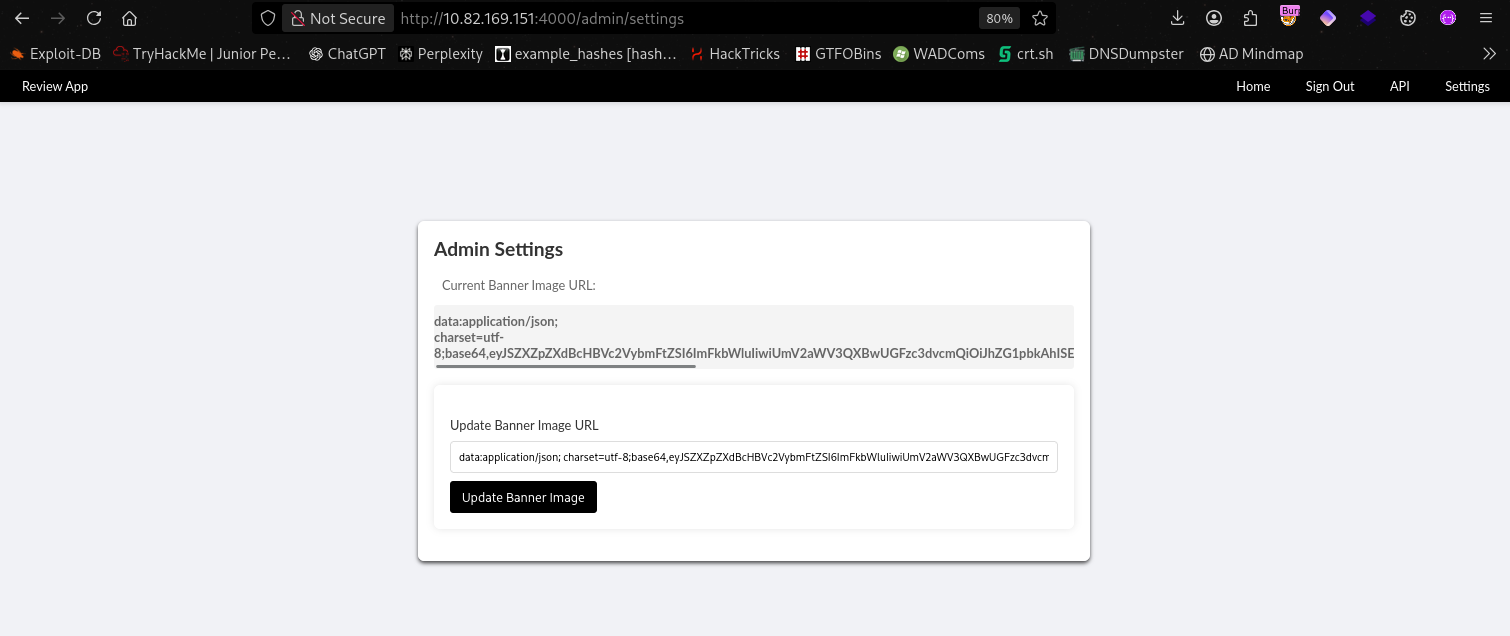Open the Firefox account profile icon
Viewport: 1510px width, 636px height.
(1214, 18)
